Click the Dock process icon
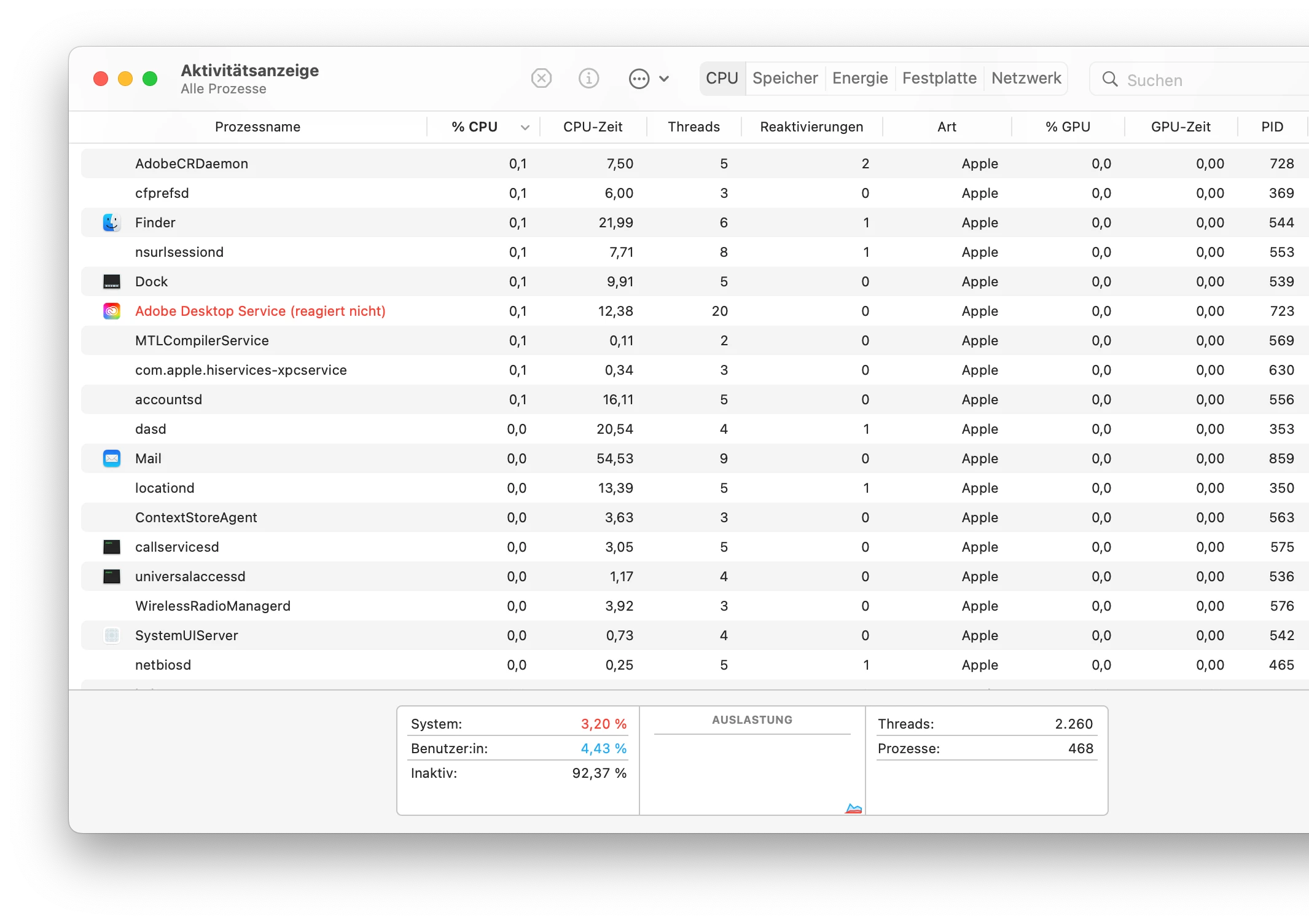The height and width of the screenshot is (924, 1309). (x=111, y=281)
